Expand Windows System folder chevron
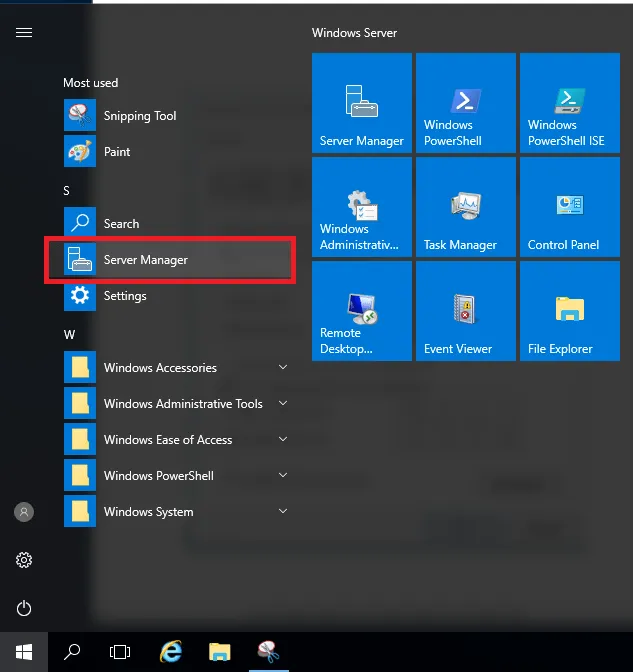633x672 pixels. [x=283, y=511]
